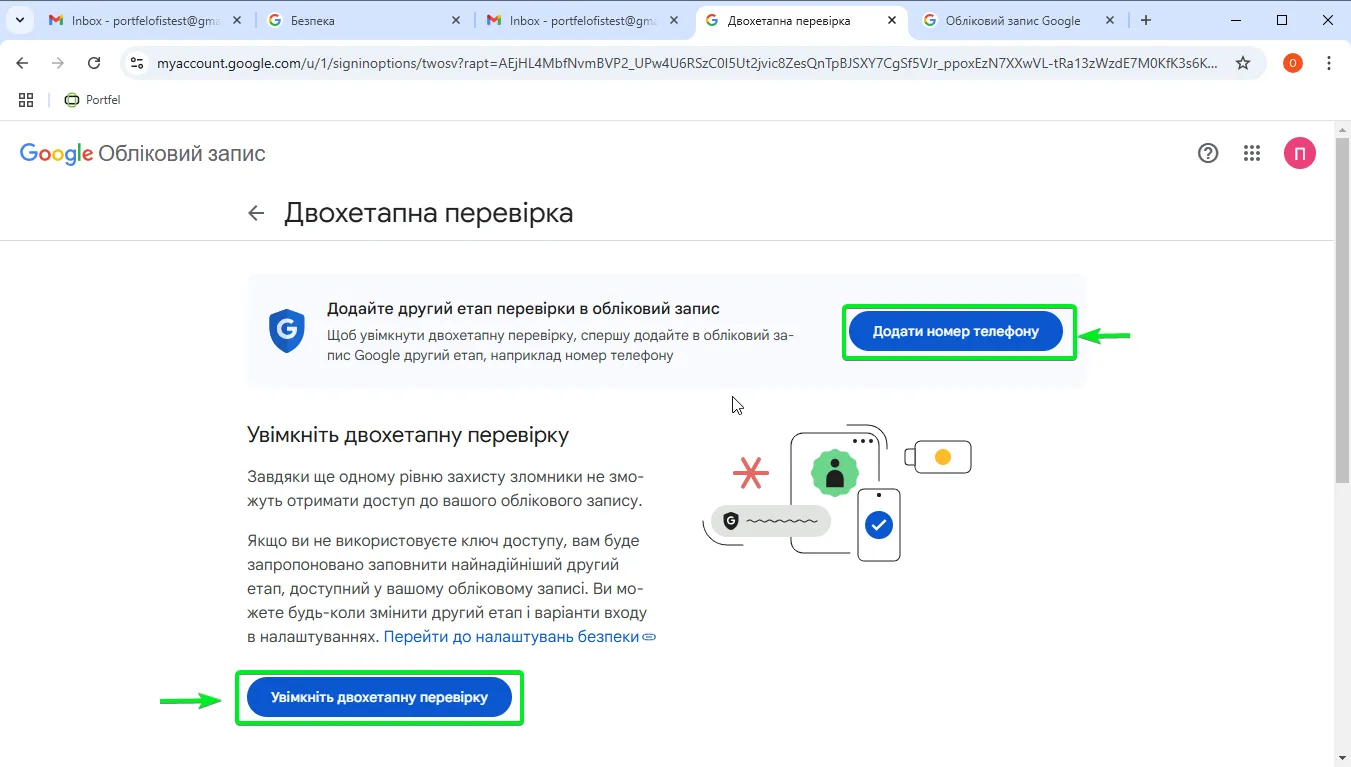Close the first Gmail Inbox tab
This screenshot has width=1351, height=767.
237,20
